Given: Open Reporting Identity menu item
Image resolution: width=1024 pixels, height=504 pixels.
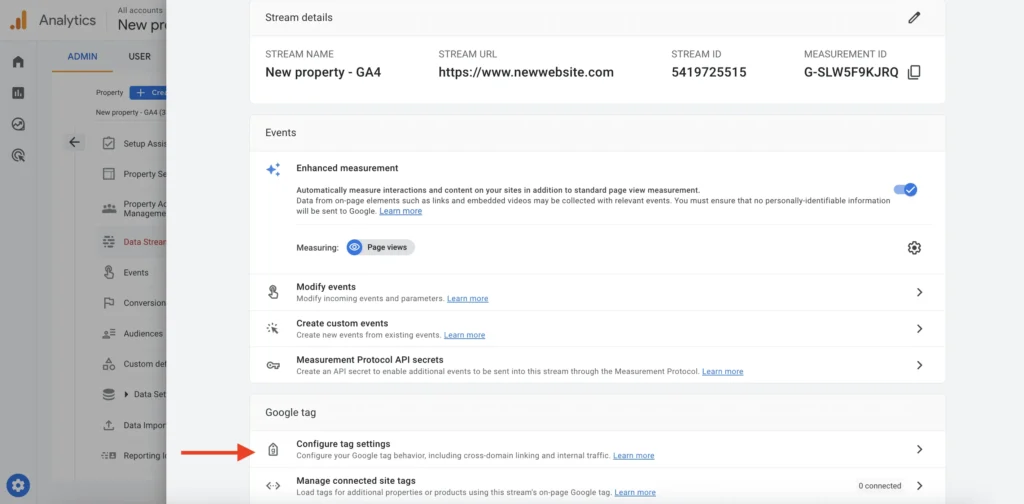Looking at the screenshot, I should point(145,456).
